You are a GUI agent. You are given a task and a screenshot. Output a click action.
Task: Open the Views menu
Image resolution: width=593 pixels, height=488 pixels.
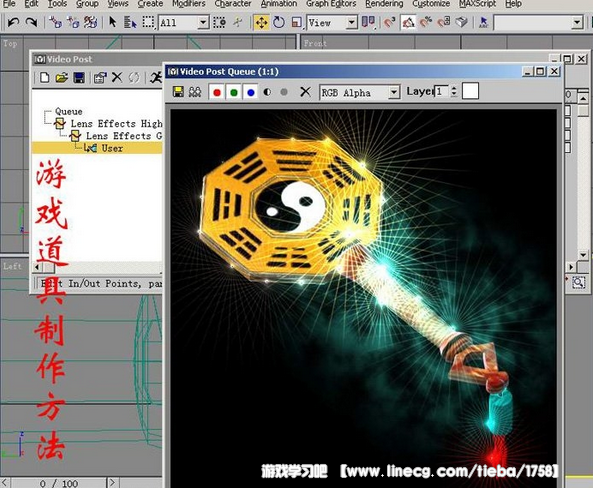118,4
